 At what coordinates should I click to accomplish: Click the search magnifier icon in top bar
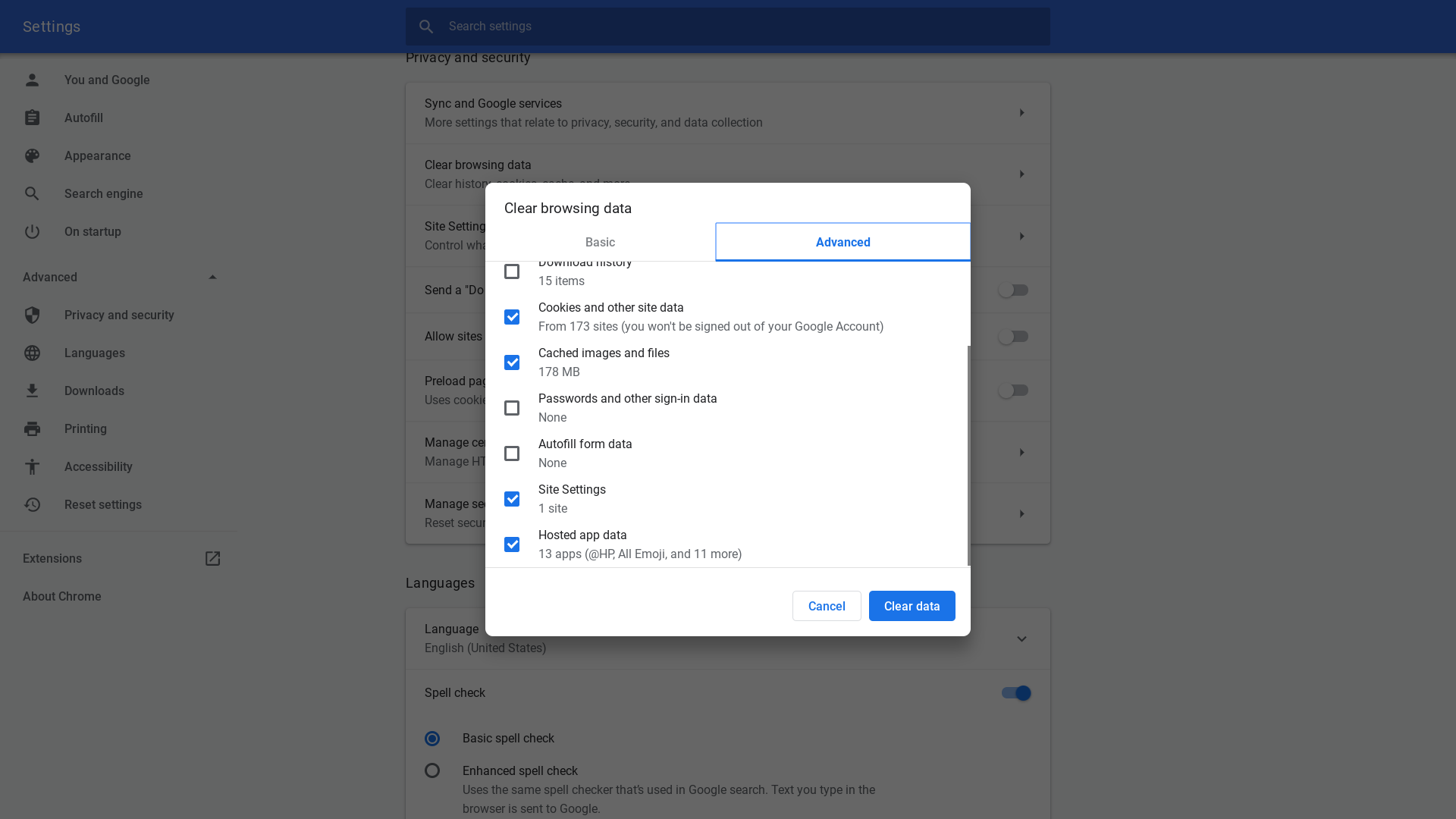tap(426, 27)
